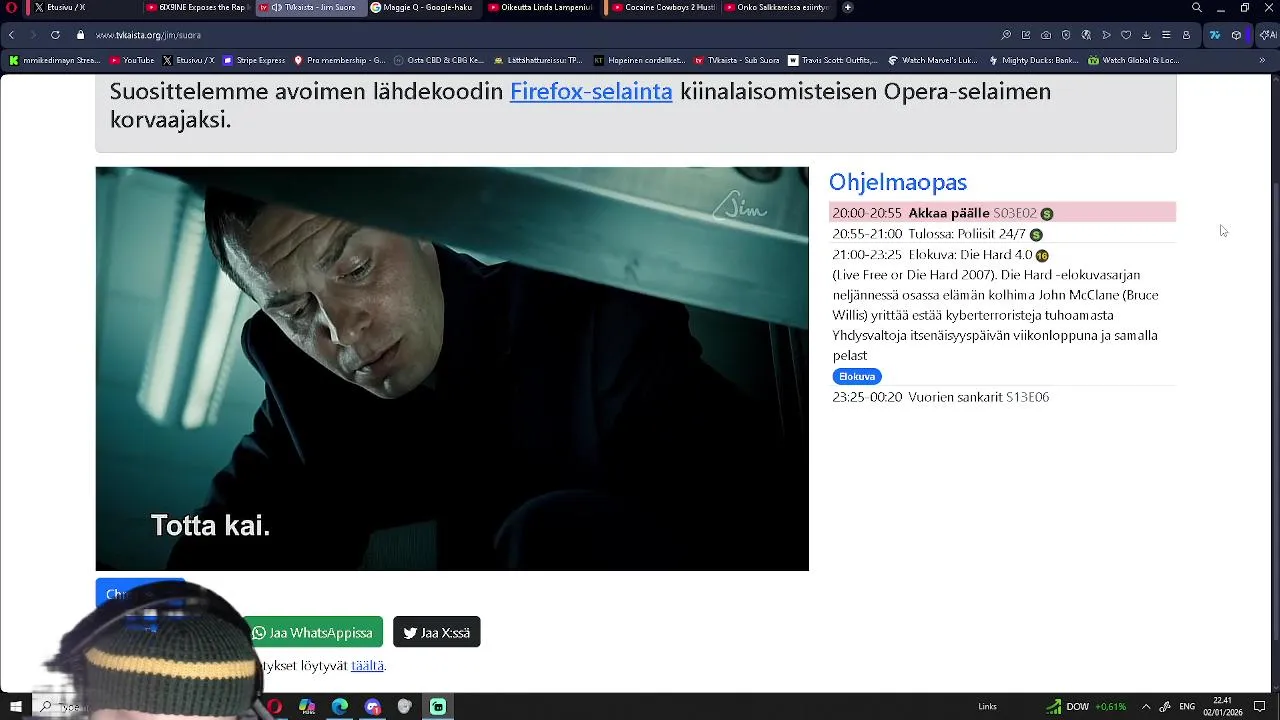Open the player/flow arrow icon

click(x=1106, y=35)
